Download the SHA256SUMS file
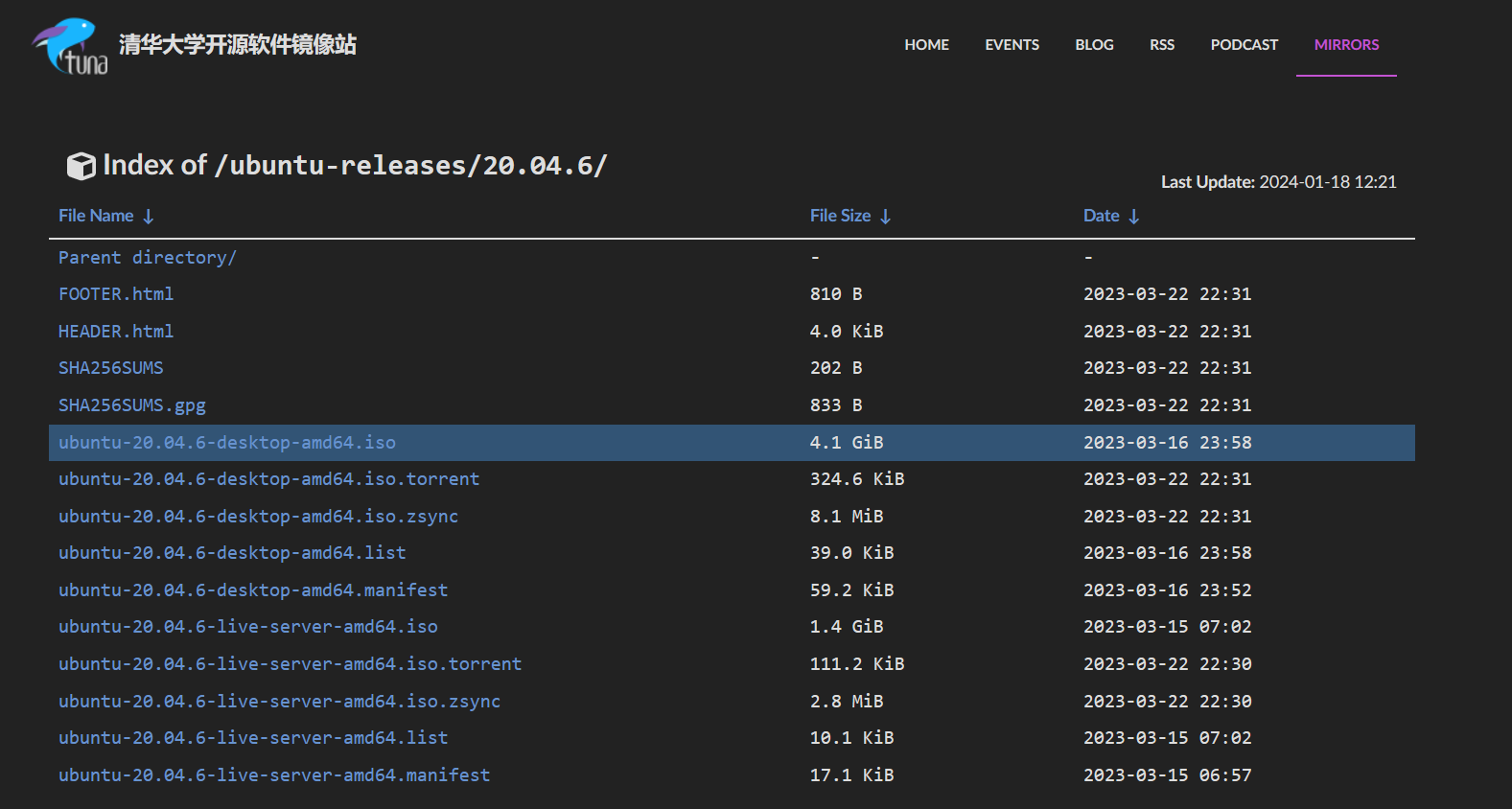 tap(110, 368)
